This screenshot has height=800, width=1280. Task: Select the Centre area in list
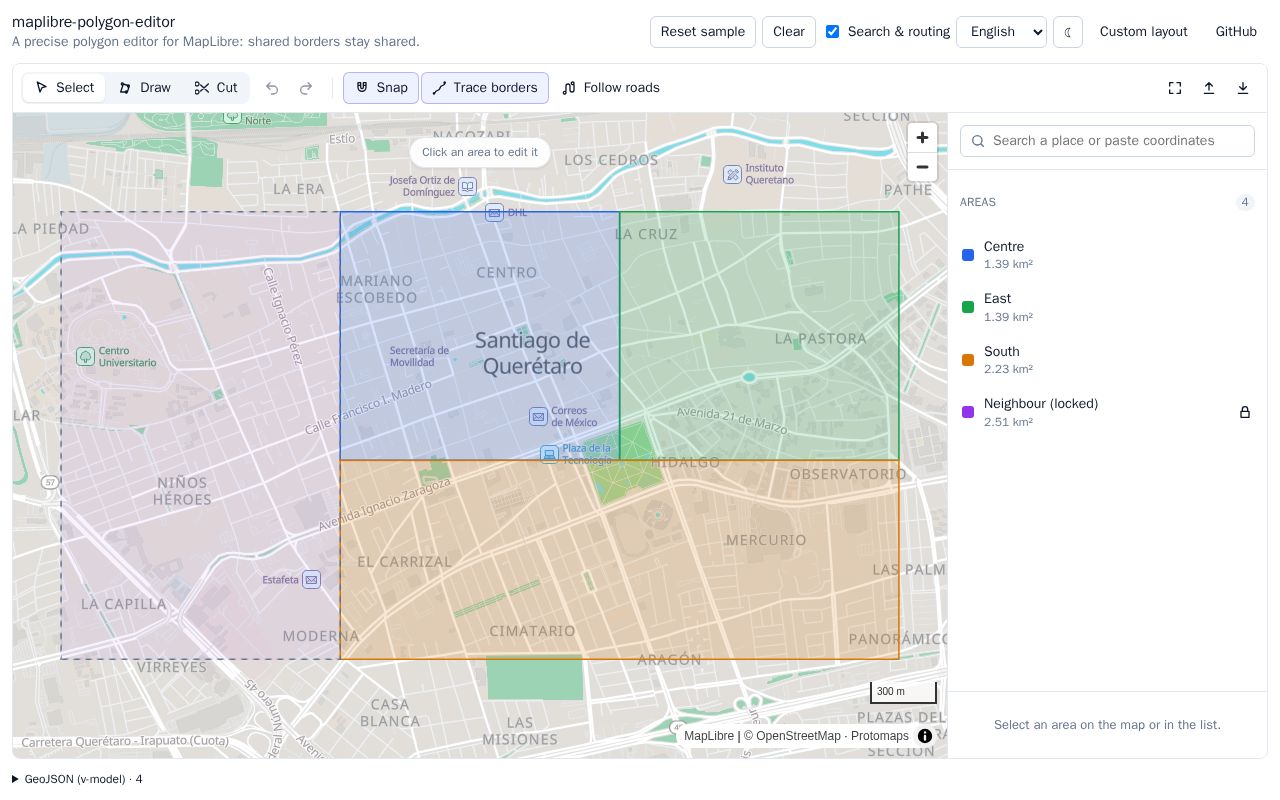coord(1107,255)
